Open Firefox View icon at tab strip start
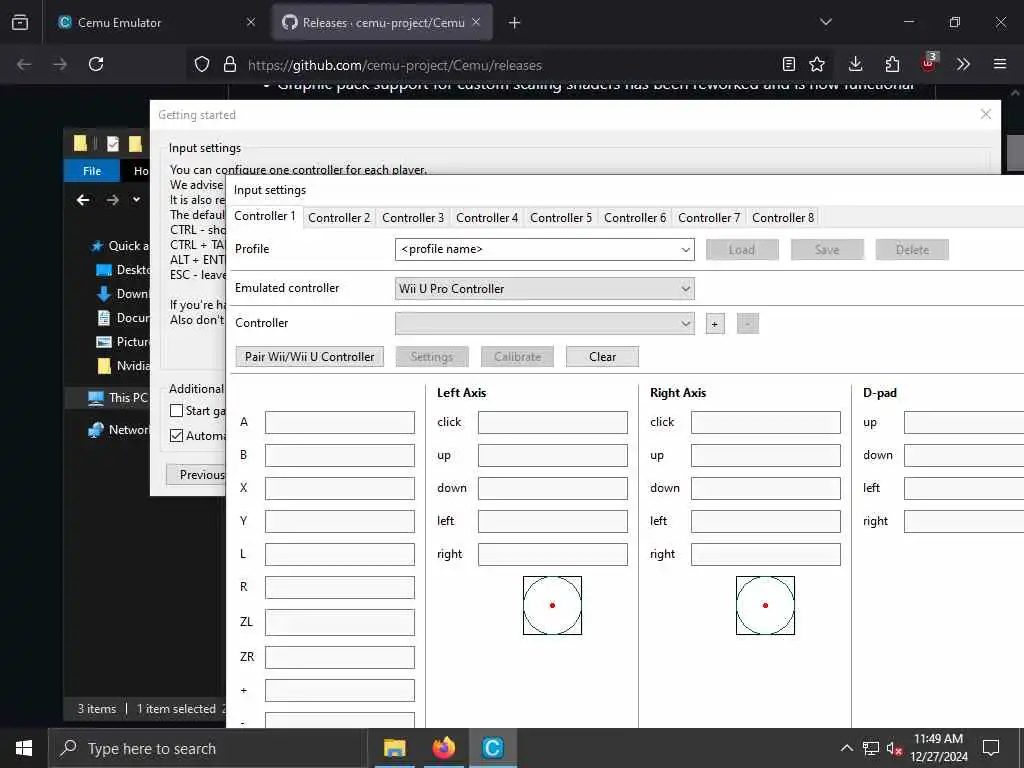1024x768 pixels. click(x=20, y=23)
